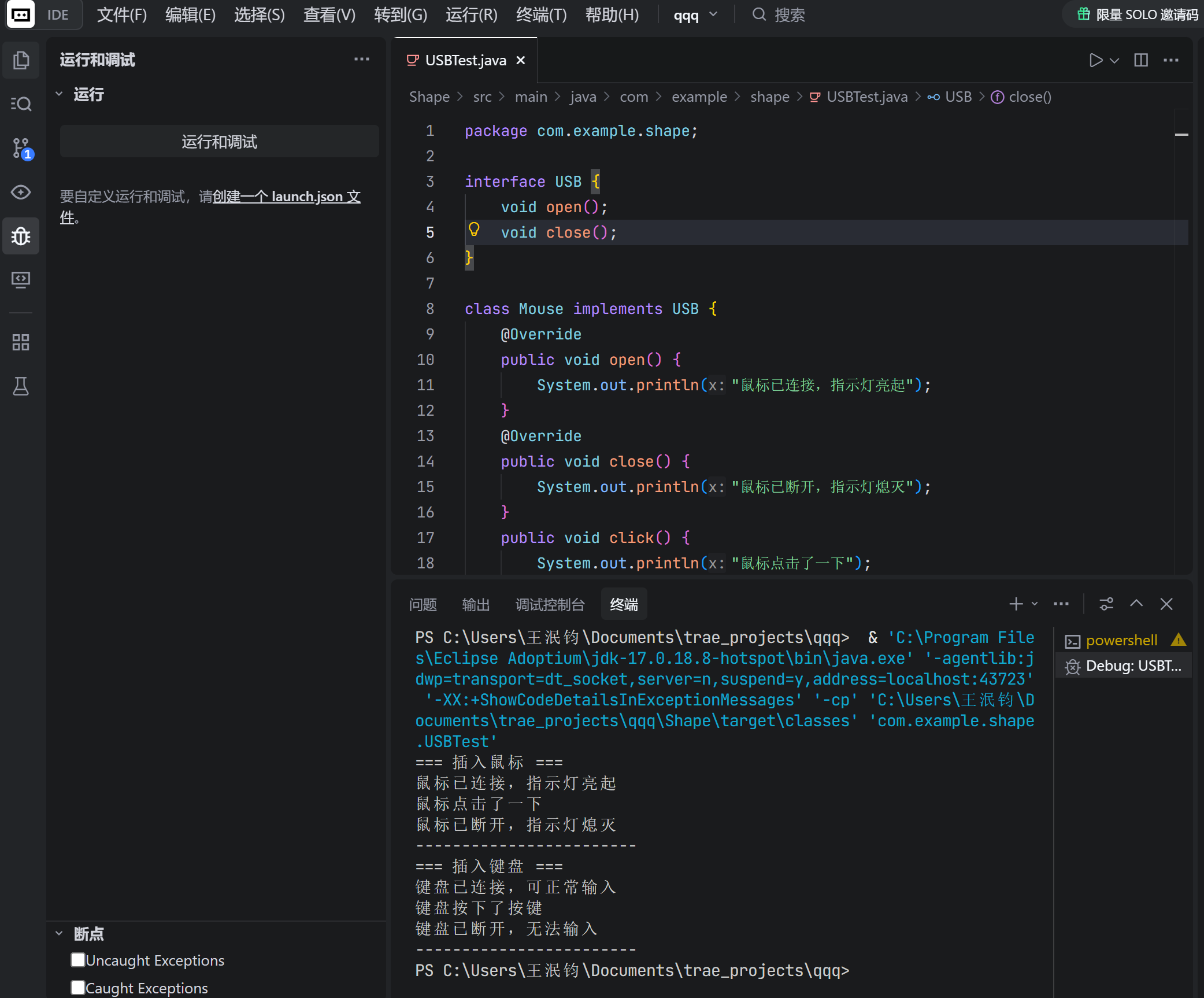Viewport: 1204px width, 998px height.
Task: Collapse the 运行 section chevron
Action: [59, 94]
